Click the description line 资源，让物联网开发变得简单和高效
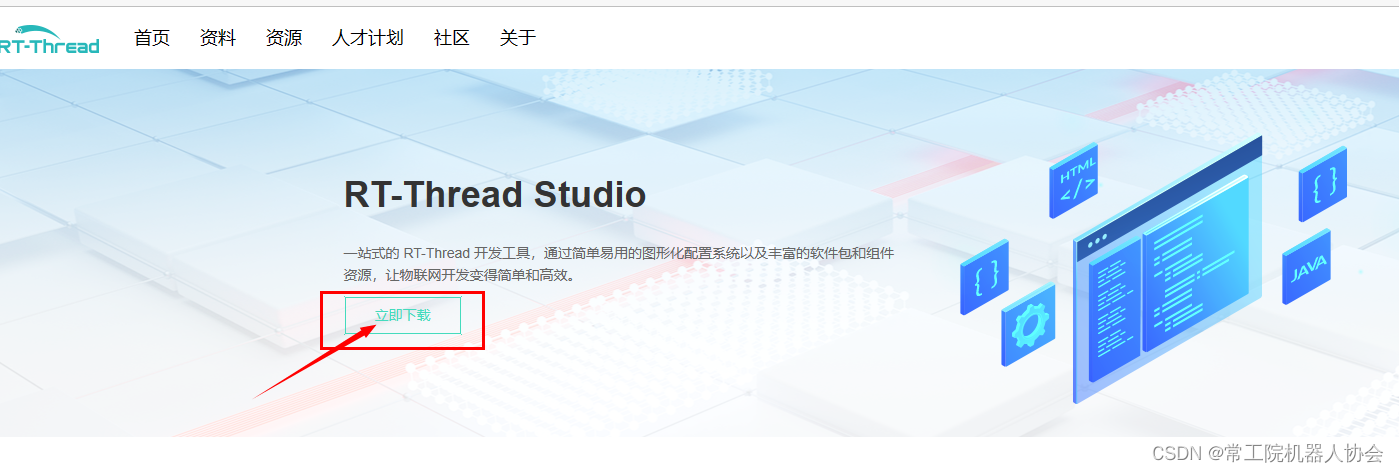The width and height of the screenshot is (1399, 473). (460, 275)
